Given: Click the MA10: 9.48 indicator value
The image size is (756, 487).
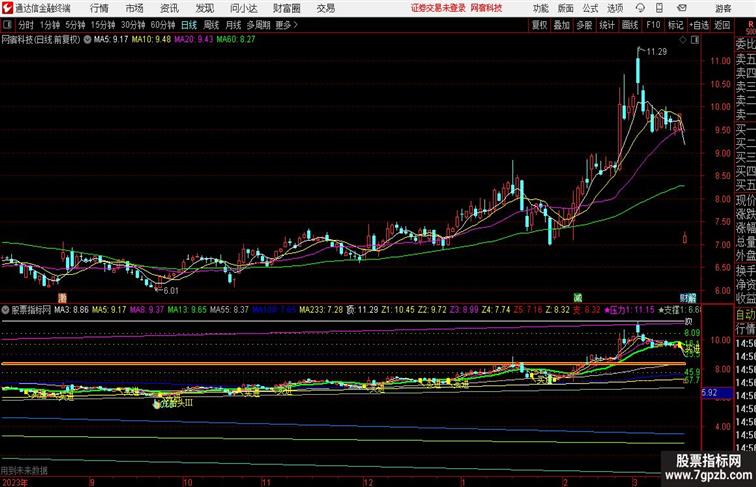Looking at the screenshot, I should 151,40.
